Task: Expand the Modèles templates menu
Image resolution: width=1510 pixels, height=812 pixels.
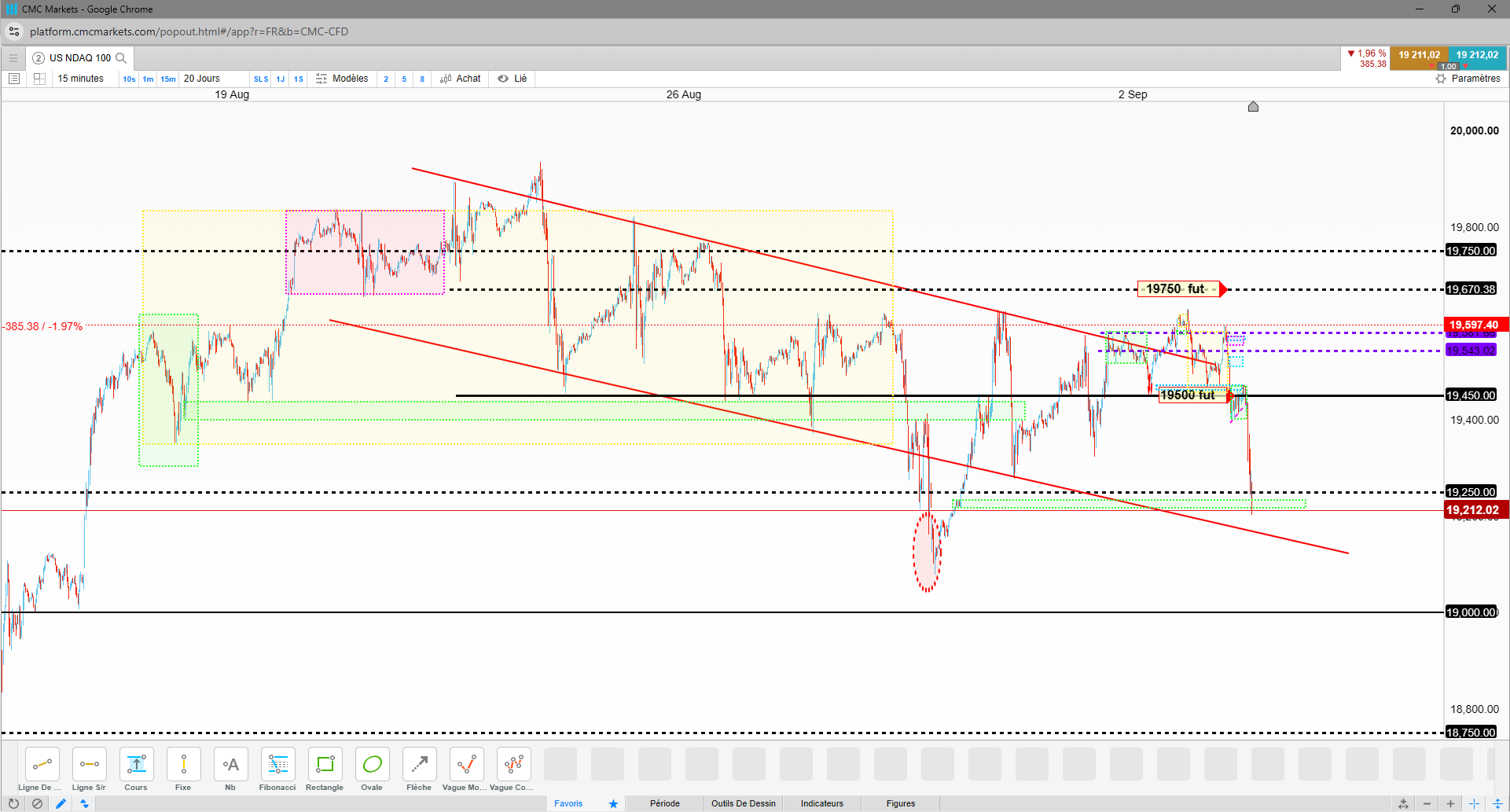Action: pyautogui.click(x=342, y=79)
